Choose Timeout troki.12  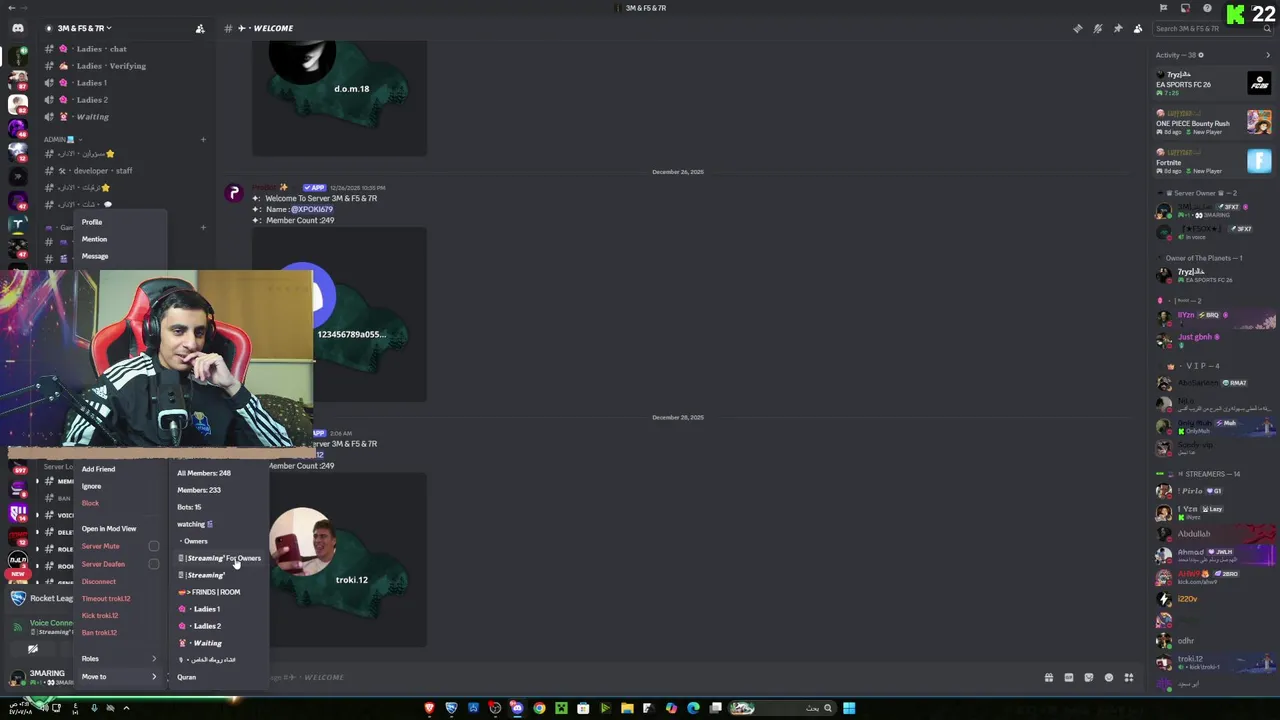point(106,598)
